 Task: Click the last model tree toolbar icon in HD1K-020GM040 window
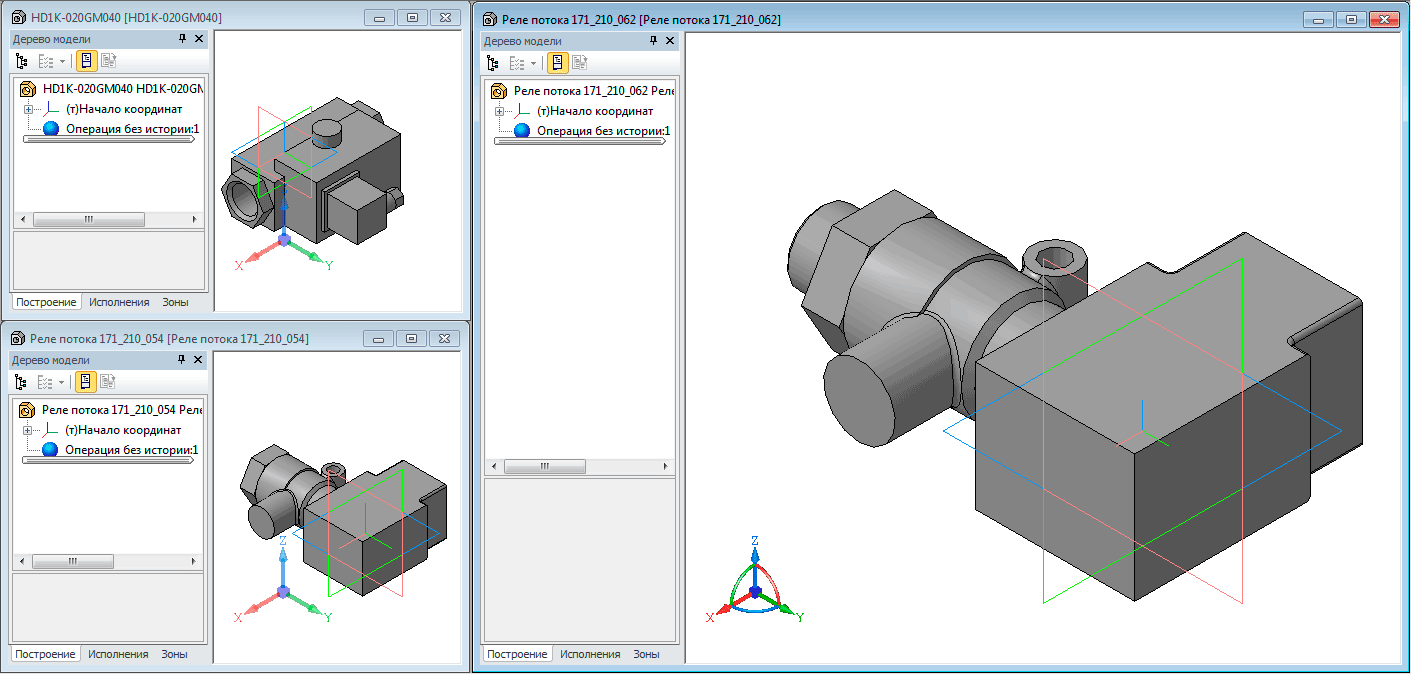pos(108,61)
